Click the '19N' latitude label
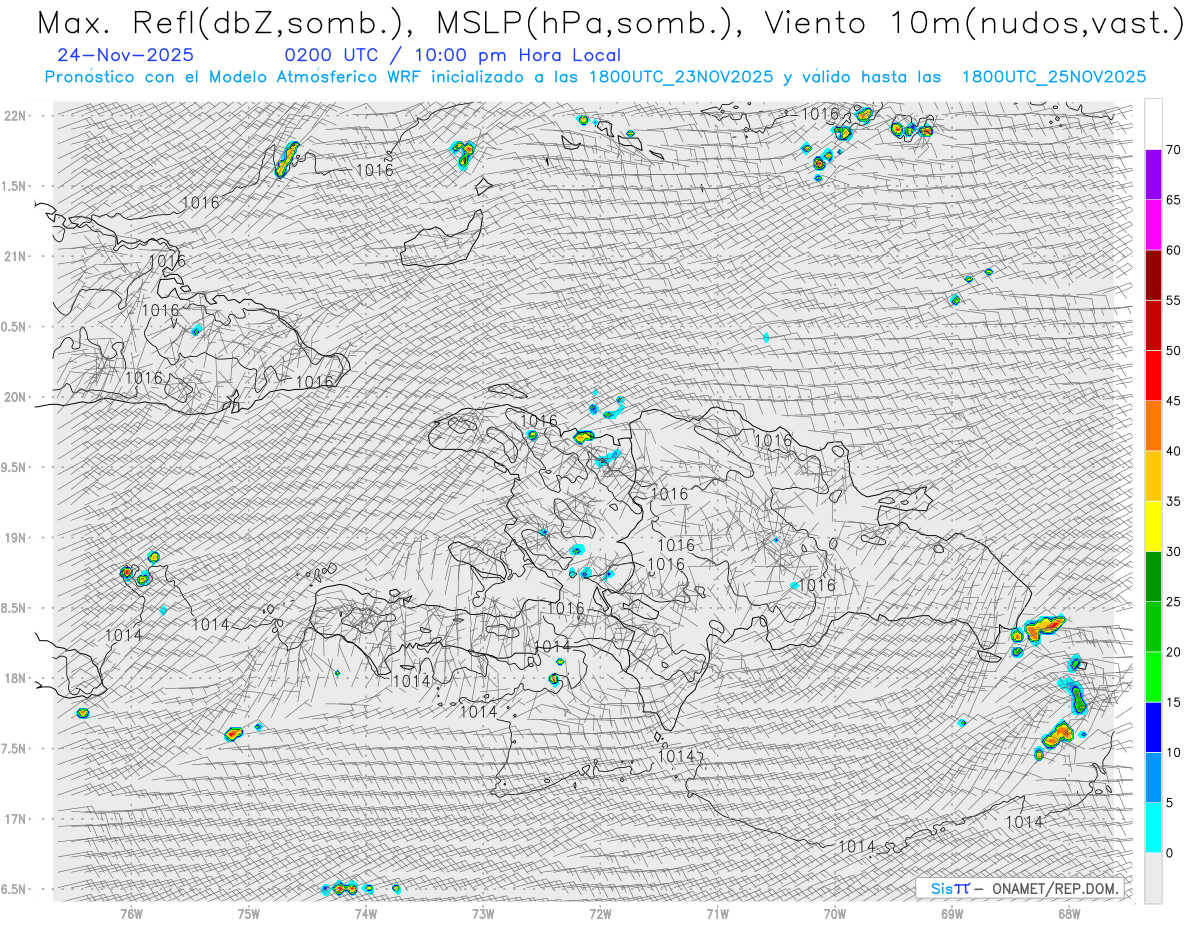This screenshot has width=1200, height=927. 15,538
